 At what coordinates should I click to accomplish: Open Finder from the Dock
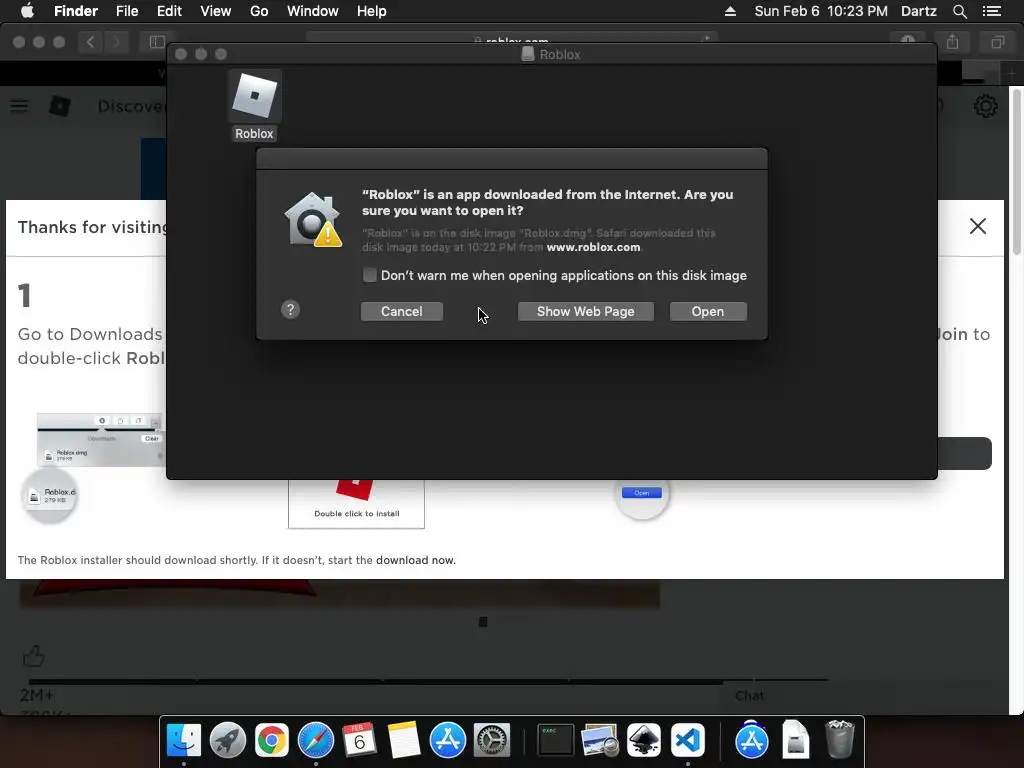(184, 740)
